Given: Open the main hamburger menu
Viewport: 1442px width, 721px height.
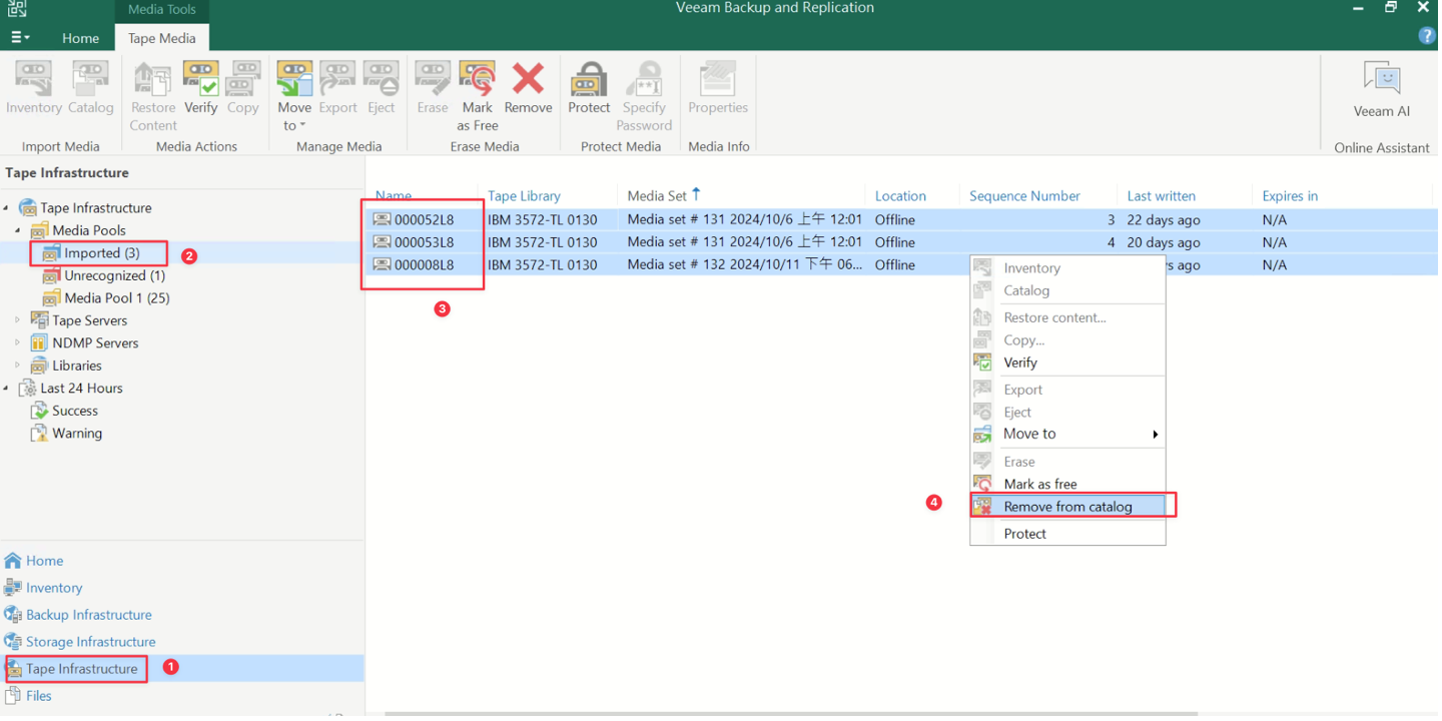Looking at the screenshot, I should tap(20, 37).
